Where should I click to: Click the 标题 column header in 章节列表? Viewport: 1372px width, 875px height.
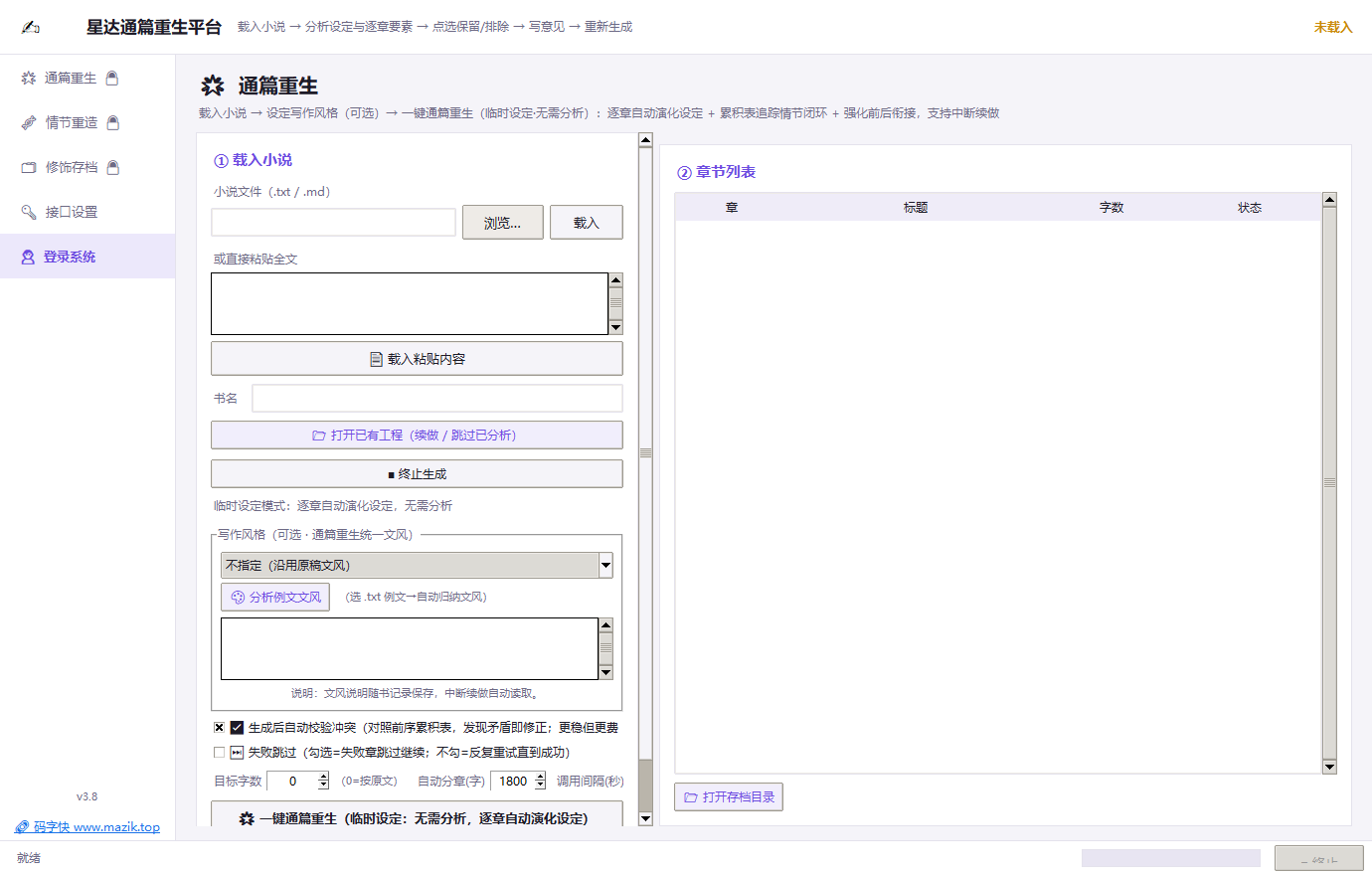916,207
